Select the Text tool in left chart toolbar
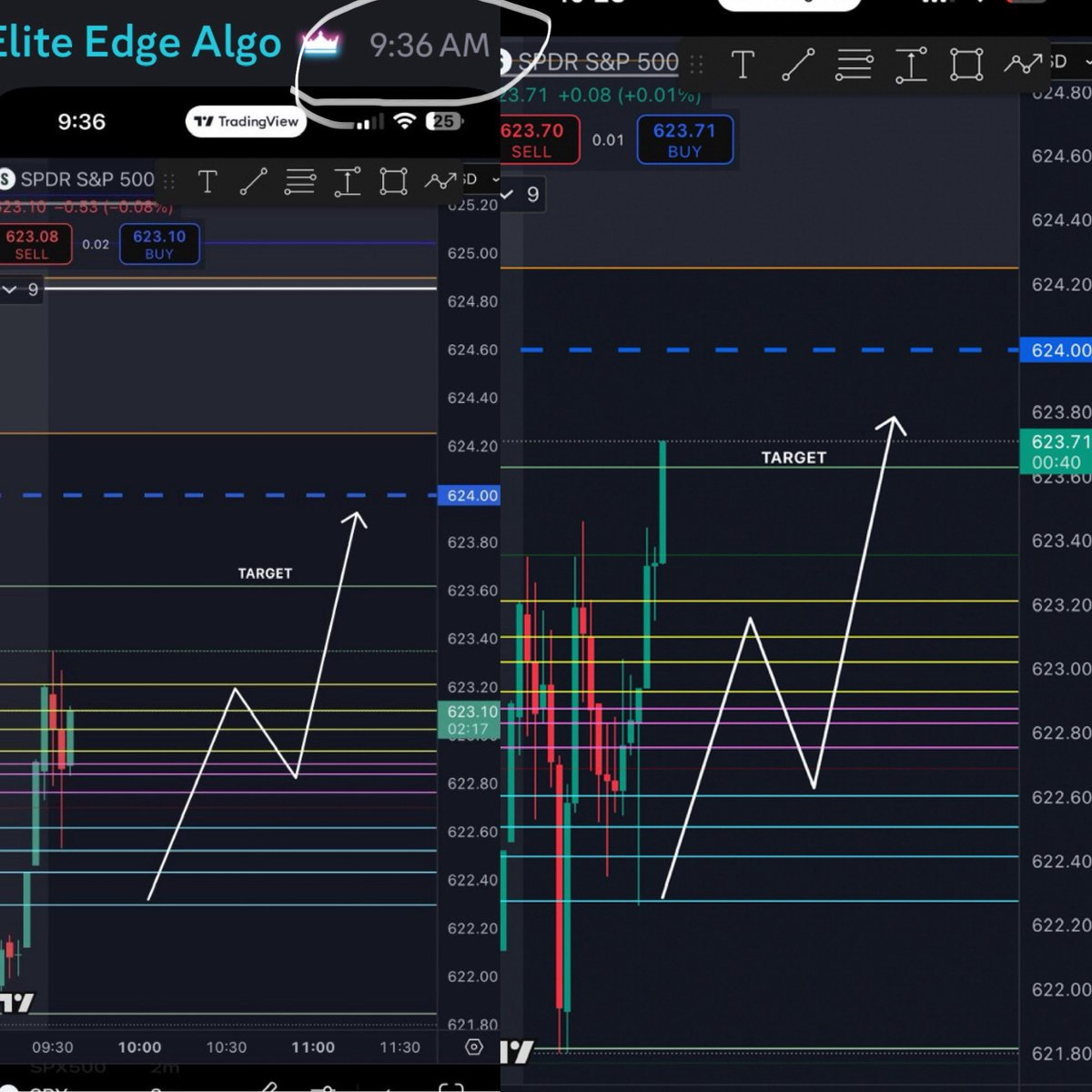The width and height of the screenshot is (1092, 1092). click(x=207, y=182)
